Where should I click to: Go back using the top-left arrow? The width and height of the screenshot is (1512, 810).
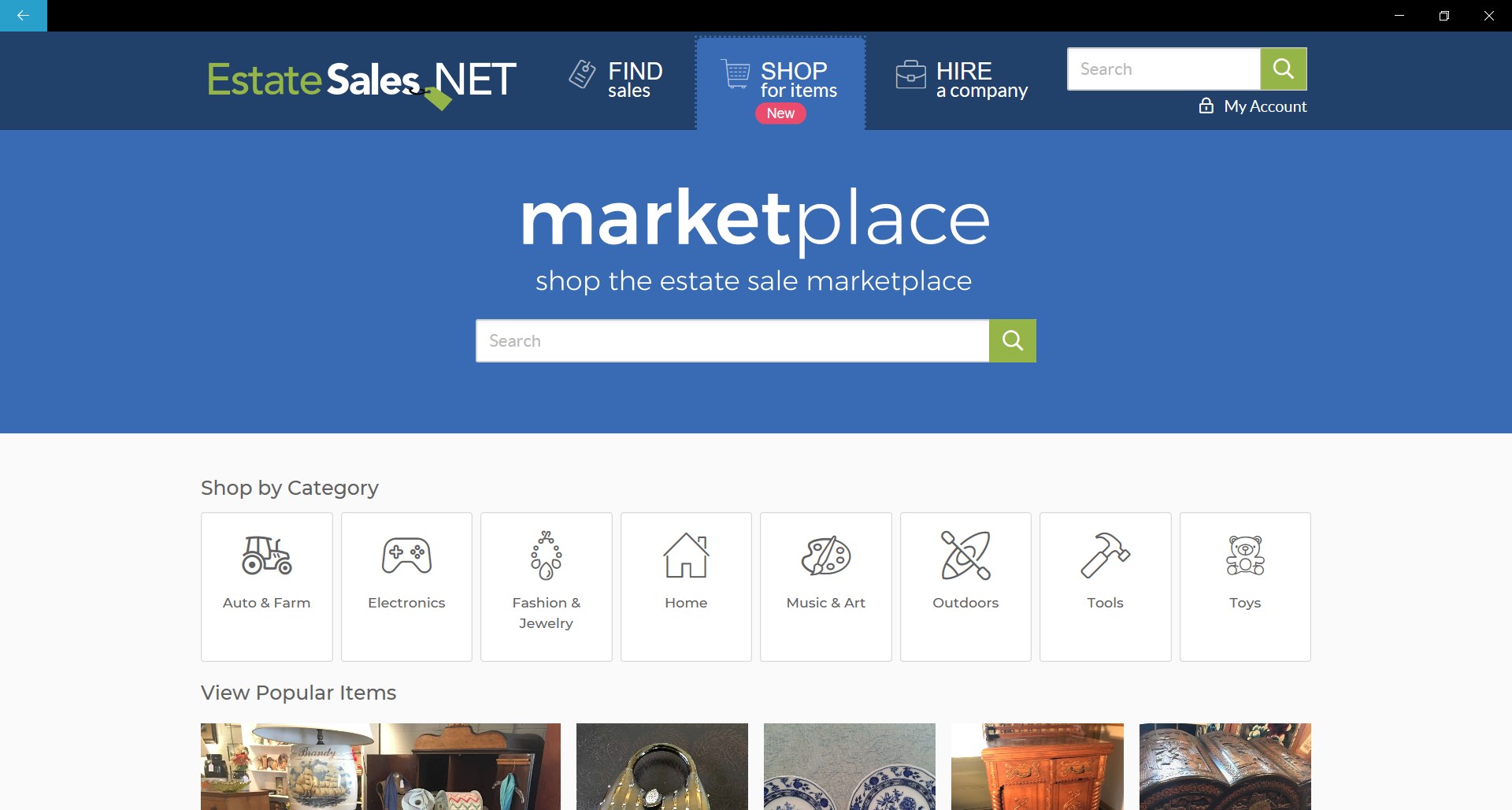tap(24, 16)
